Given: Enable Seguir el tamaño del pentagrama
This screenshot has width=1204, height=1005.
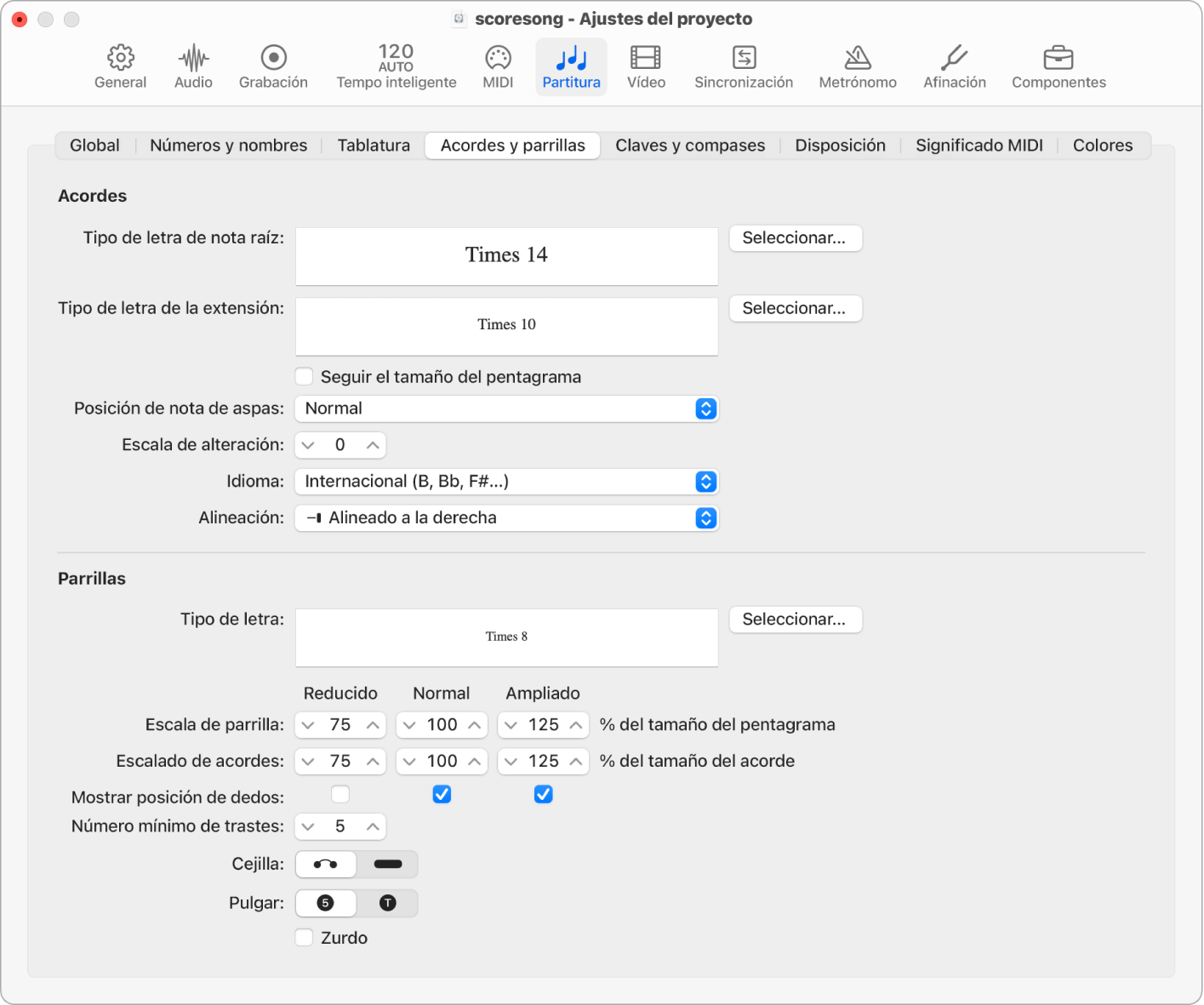Looking at the screenshot, I should 304,376.
